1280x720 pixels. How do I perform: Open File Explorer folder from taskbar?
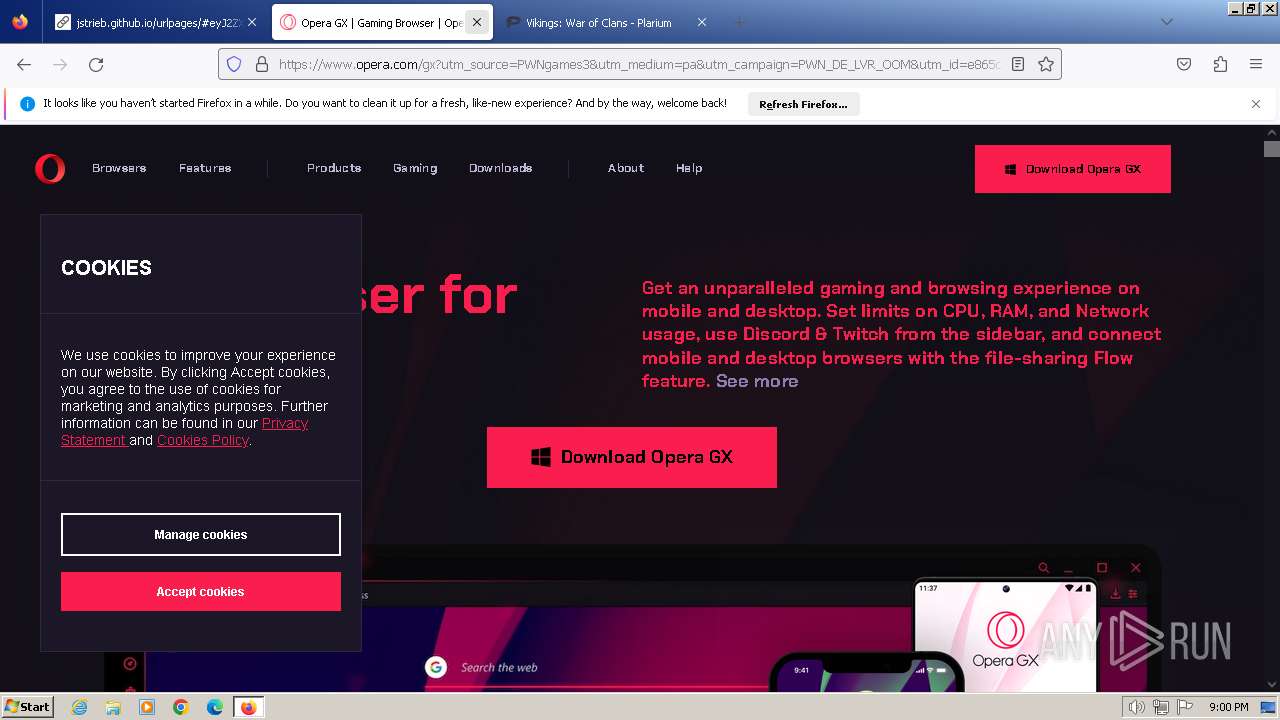click(113, 707)
